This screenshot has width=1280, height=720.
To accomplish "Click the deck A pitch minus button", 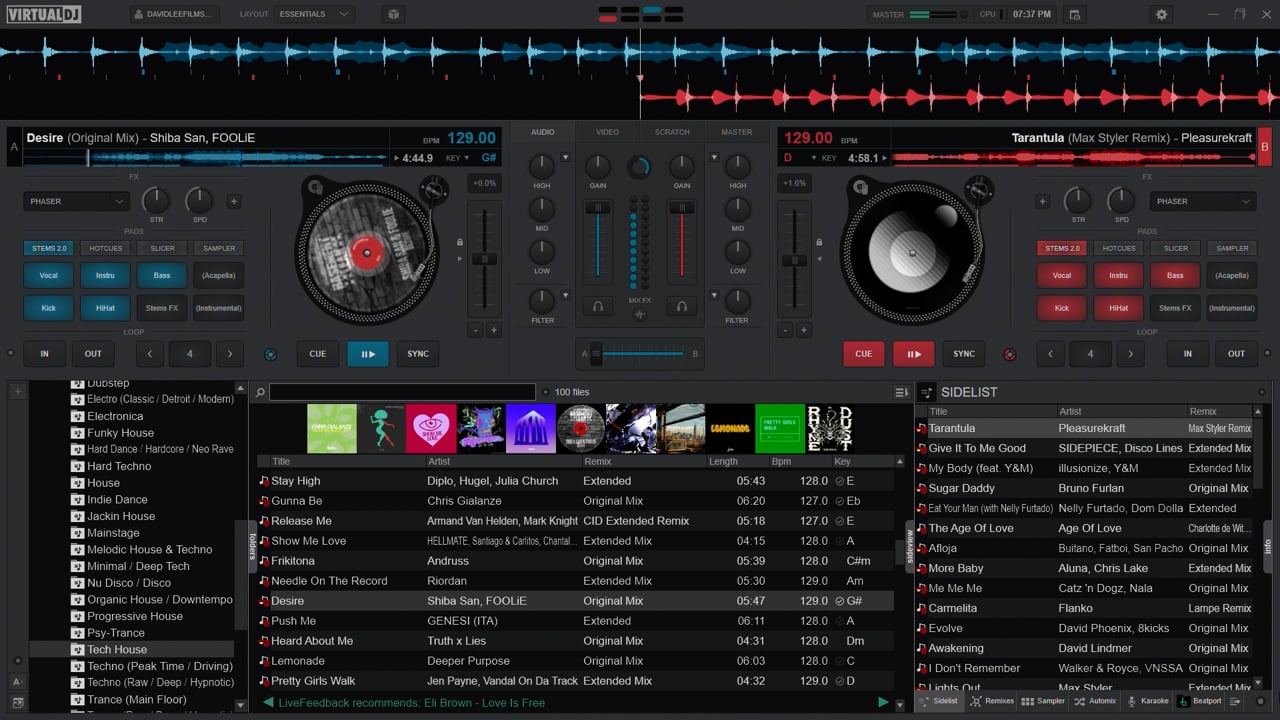I will pyautogui.click(x=475, y=330).
